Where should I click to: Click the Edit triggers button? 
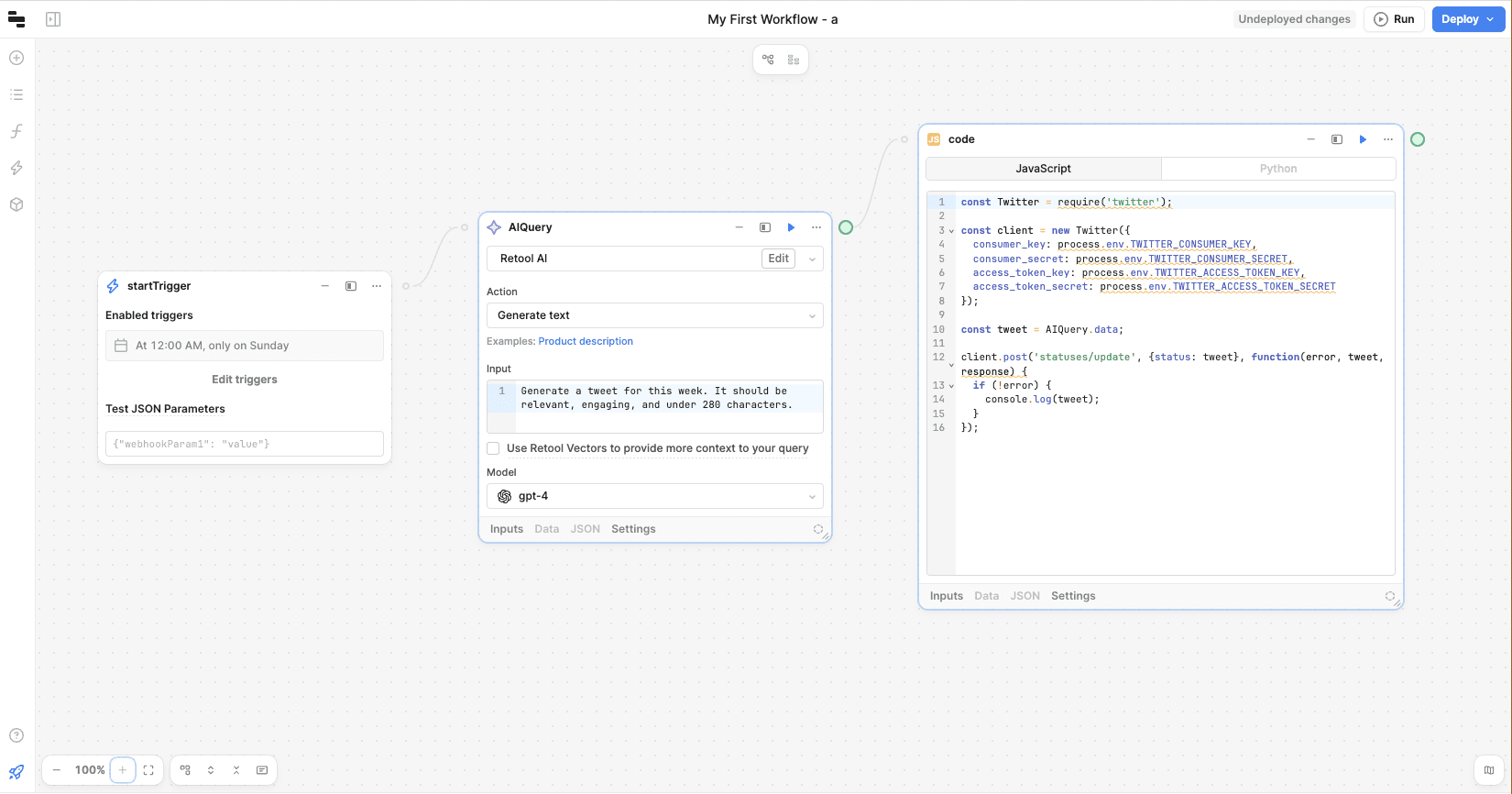point(244,380)
